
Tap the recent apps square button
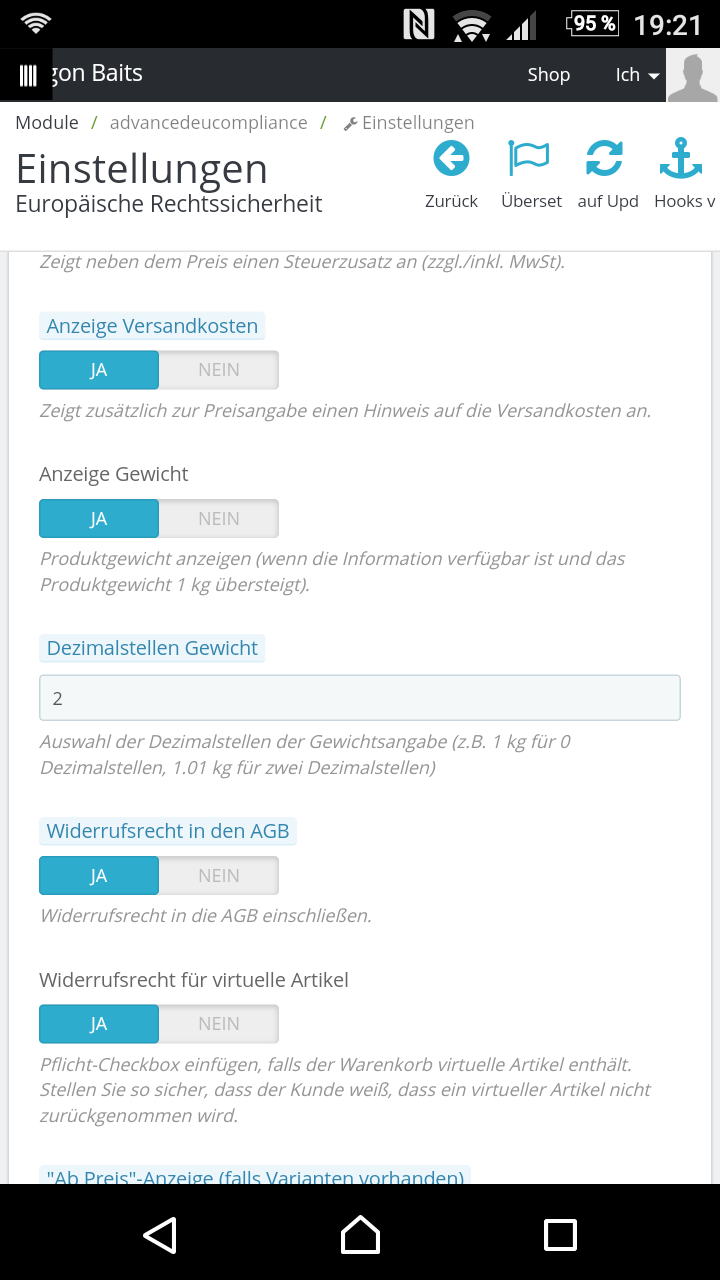(x=560, y=1235)
